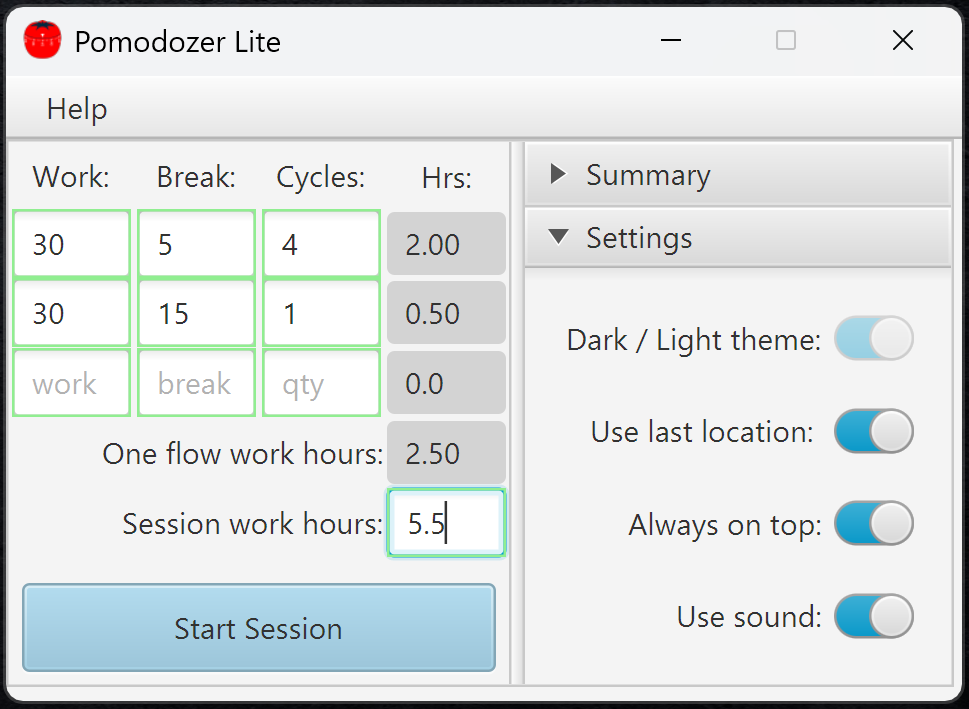Click first row Break field showing 5
Screen dimensions: 969x709
(x=196, y=244)
